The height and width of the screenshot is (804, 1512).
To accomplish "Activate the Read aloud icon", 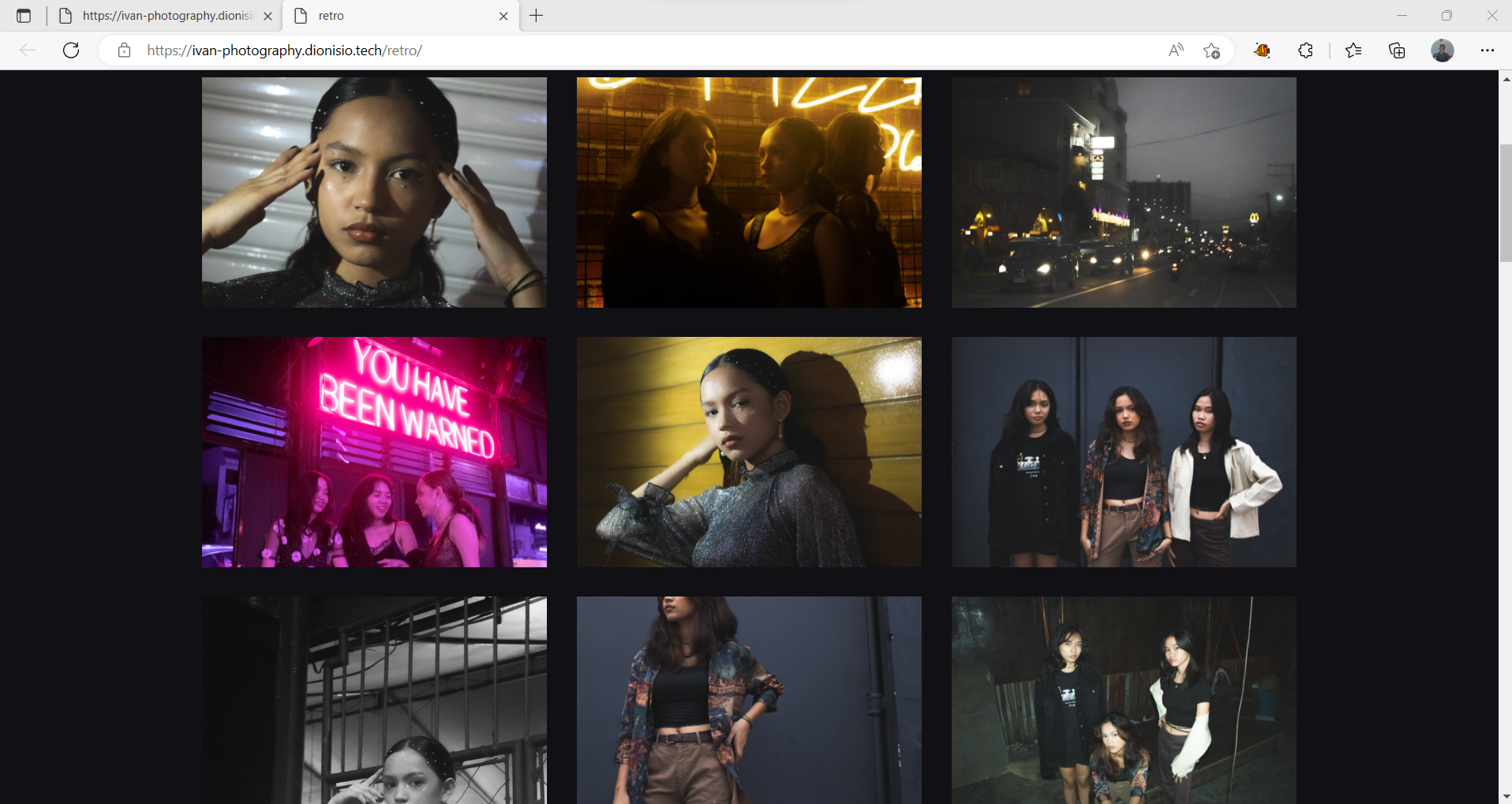I will [x=1176, y=50].
